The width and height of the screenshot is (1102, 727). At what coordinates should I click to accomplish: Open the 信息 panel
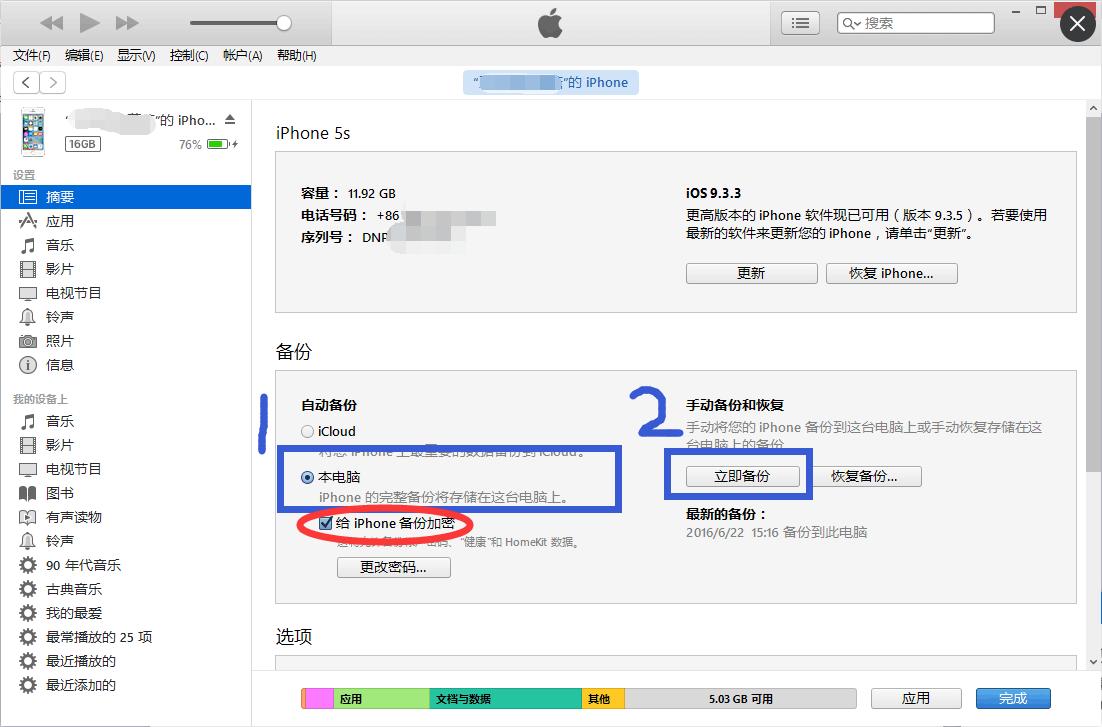(58, 364)
